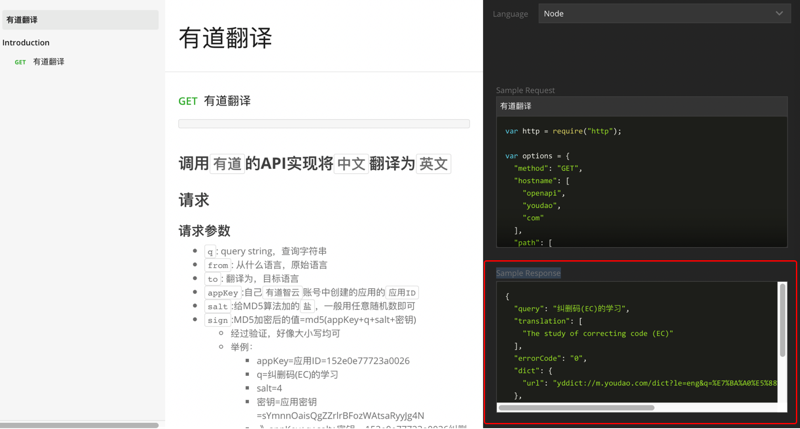Image resolution: width=800 pixels, height=429 pixels.
Task: Click the from parameter code tag
Action: pyautogui.click(x=218, y=265)
